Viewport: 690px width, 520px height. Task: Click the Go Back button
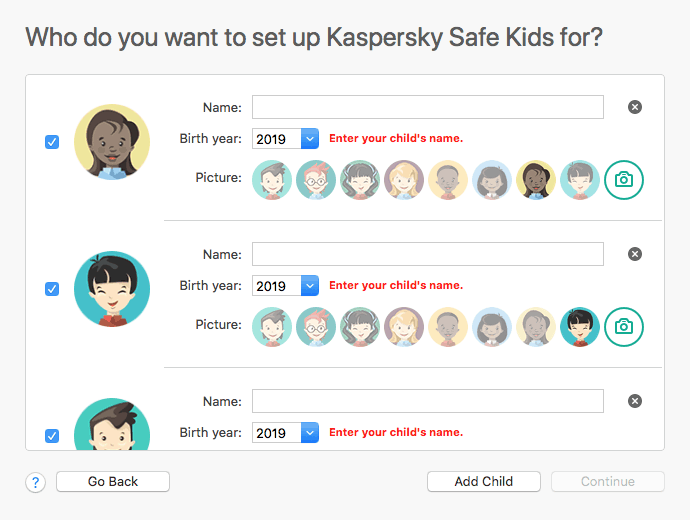[113, 482]
